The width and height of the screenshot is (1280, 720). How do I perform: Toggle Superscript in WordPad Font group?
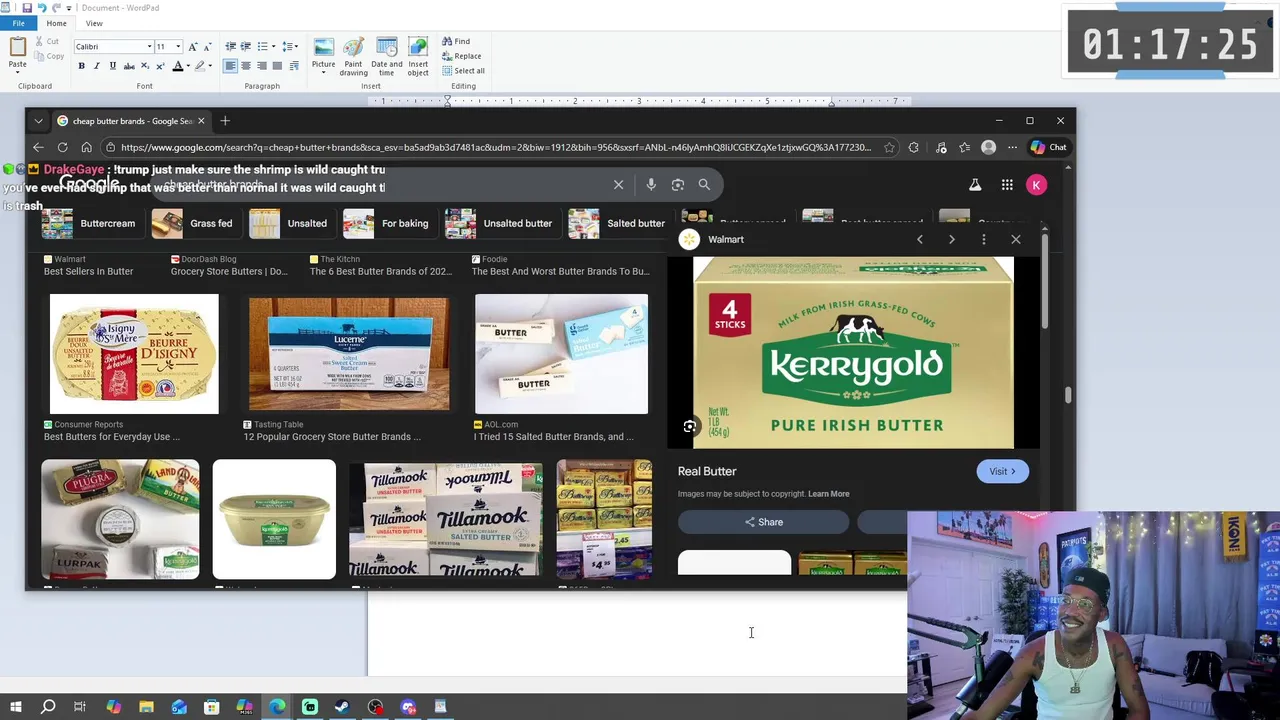click(160, 66)
